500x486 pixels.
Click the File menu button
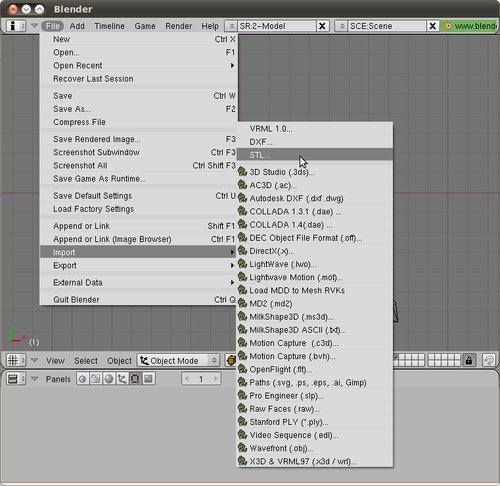point(53,26)
